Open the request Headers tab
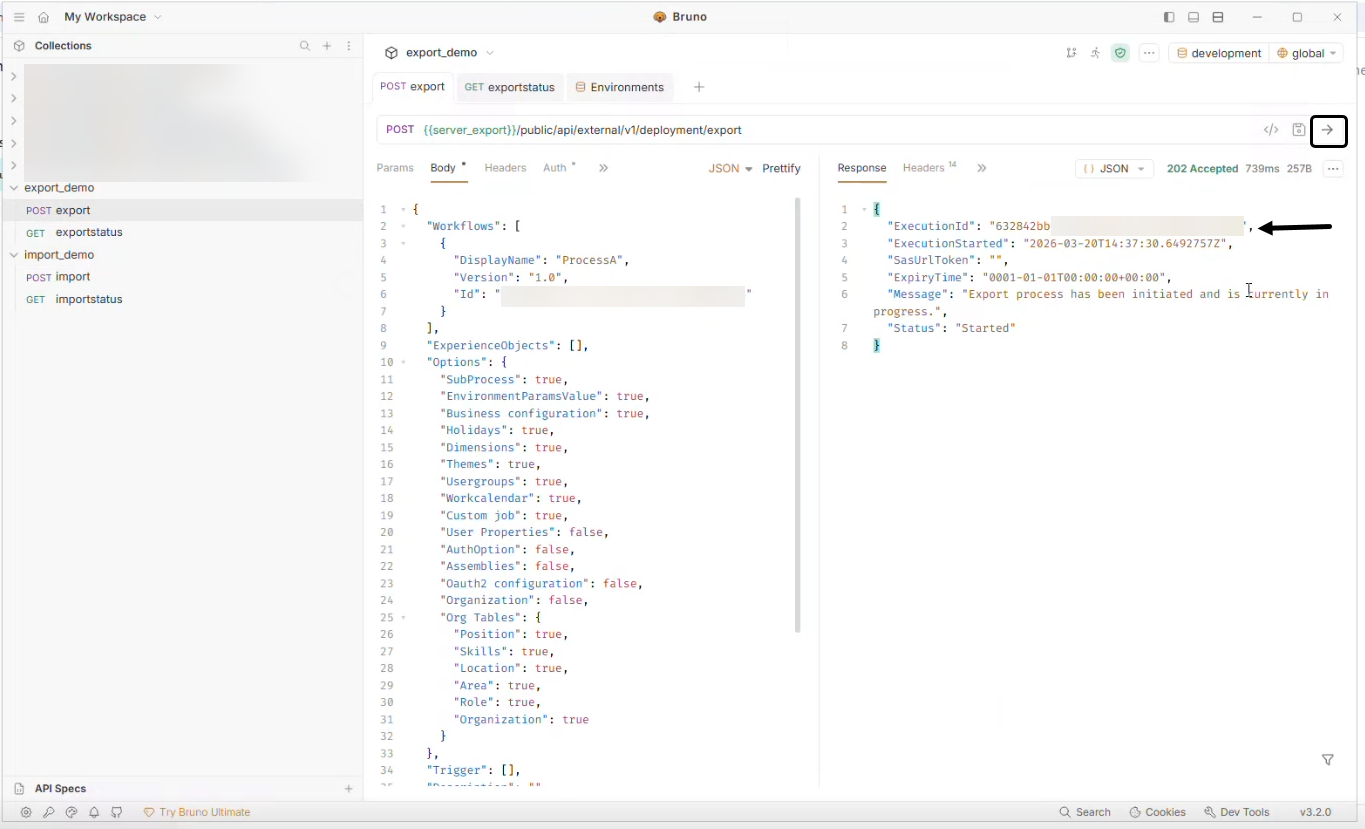Viewport: 1365px width, 829px height. point(505,168)
